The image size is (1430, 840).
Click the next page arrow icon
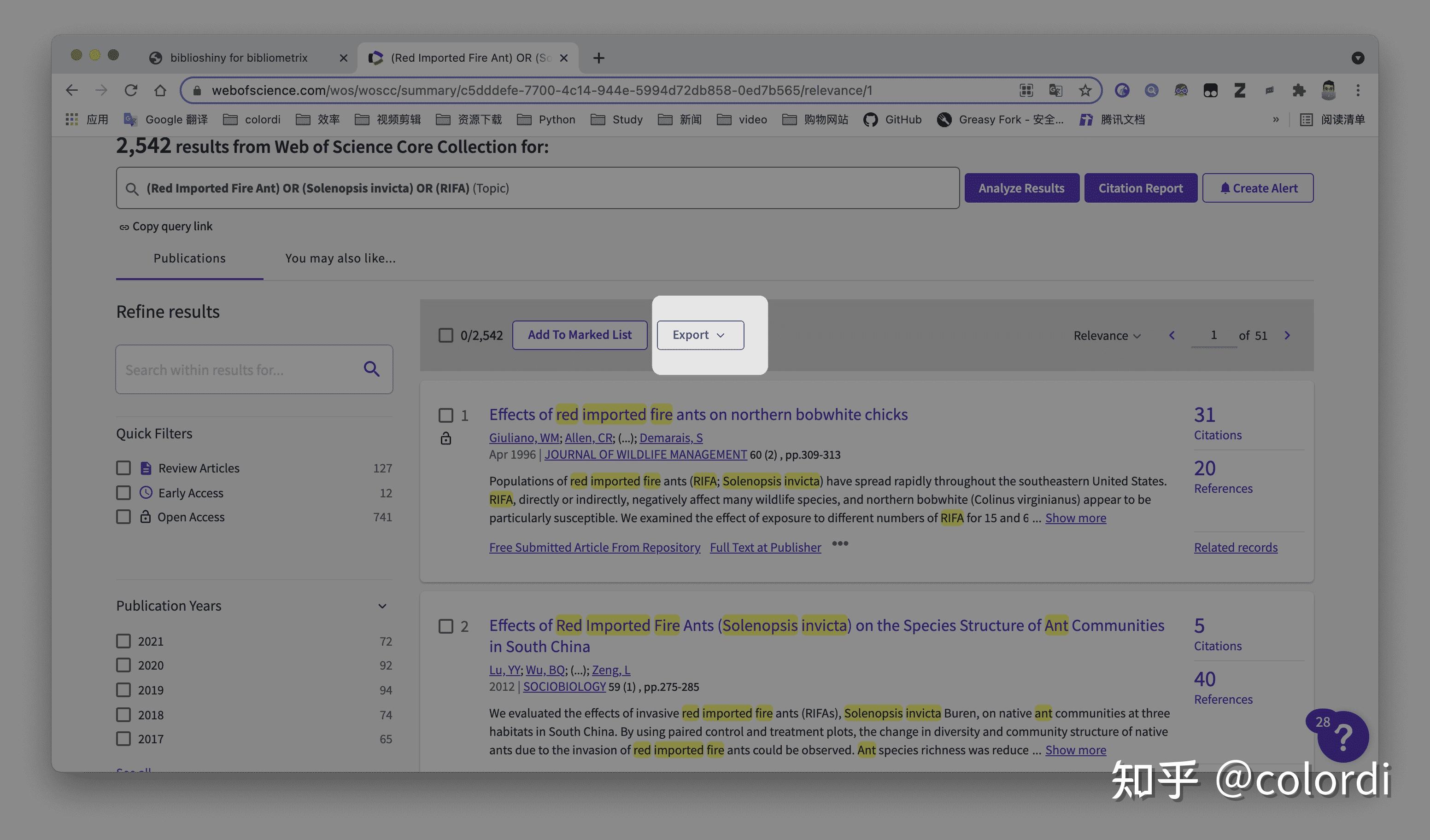pyautogui.click(x=1287, y=335)
